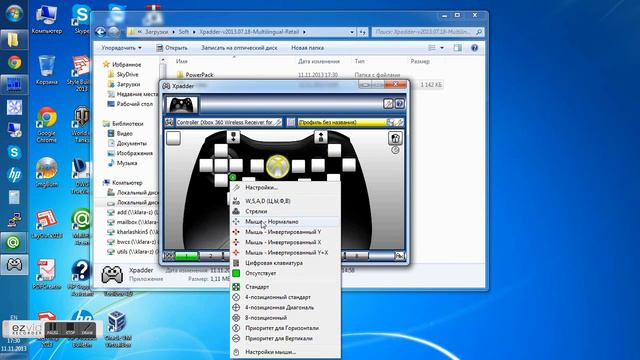The height and width of the screenshot is (360, 640).
Task: Choose Мышь - Инвертированный X menu item
Action: point(285,242)
